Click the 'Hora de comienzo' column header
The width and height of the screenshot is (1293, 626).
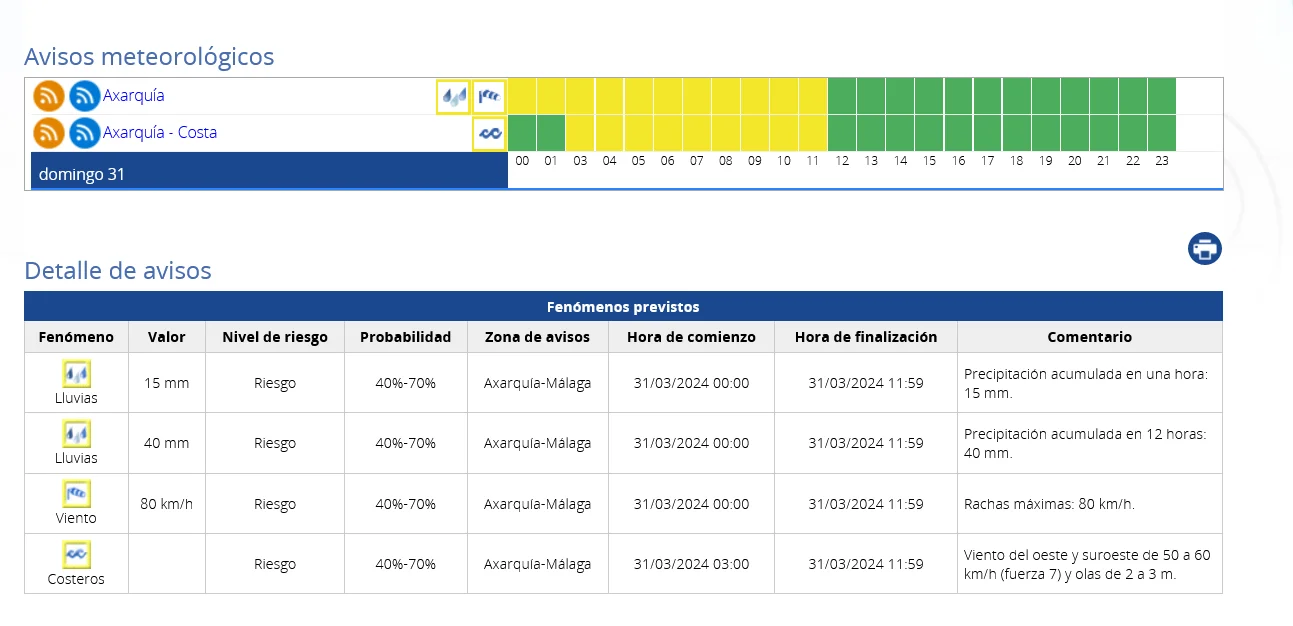pyautogui.click(x=692, y=337)
